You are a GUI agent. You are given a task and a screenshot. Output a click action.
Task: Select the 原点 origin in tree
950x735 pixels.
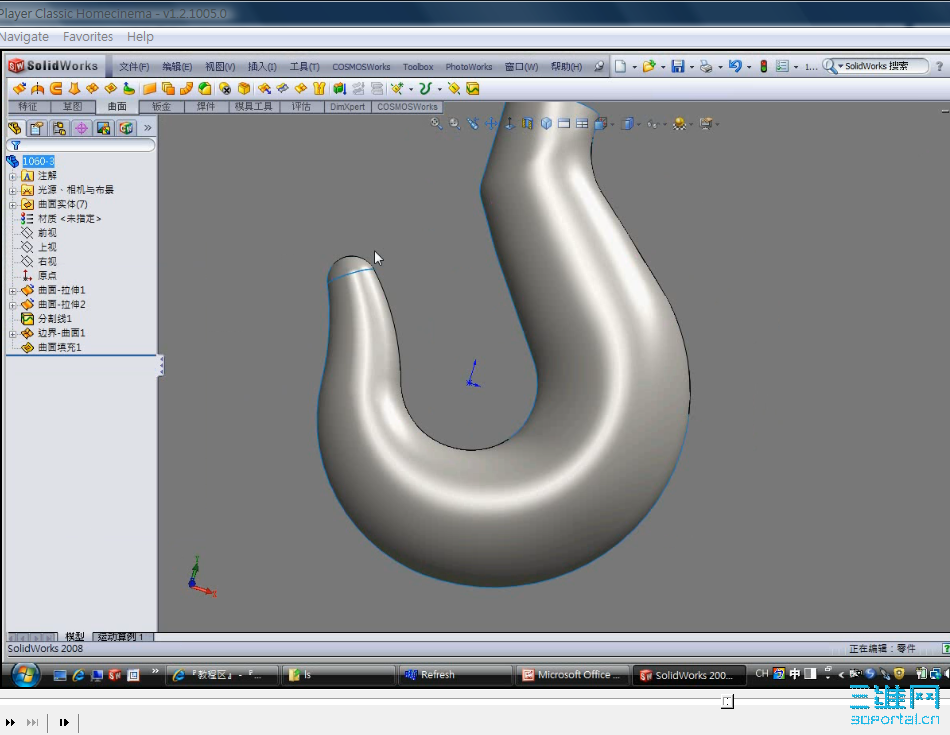pyautogui.click(x=39, y=276)
